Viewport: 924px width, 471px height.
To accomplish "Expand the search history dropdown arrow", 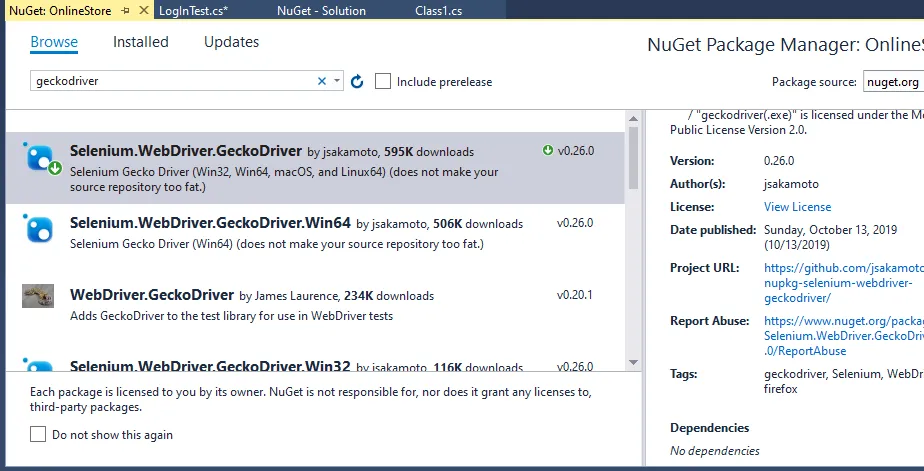I will click(336, 81).
